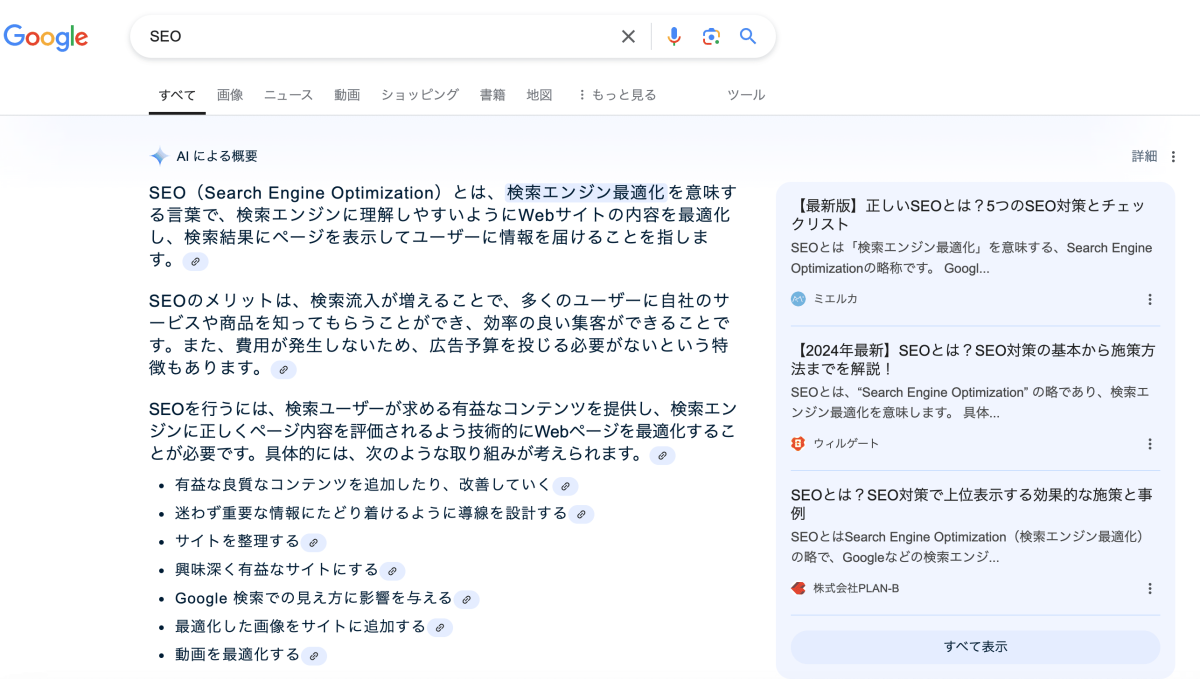This screenshot has height=679, width=1200.
Task: Start voice search with the microphone icon
Action: [x=674, y=37]
